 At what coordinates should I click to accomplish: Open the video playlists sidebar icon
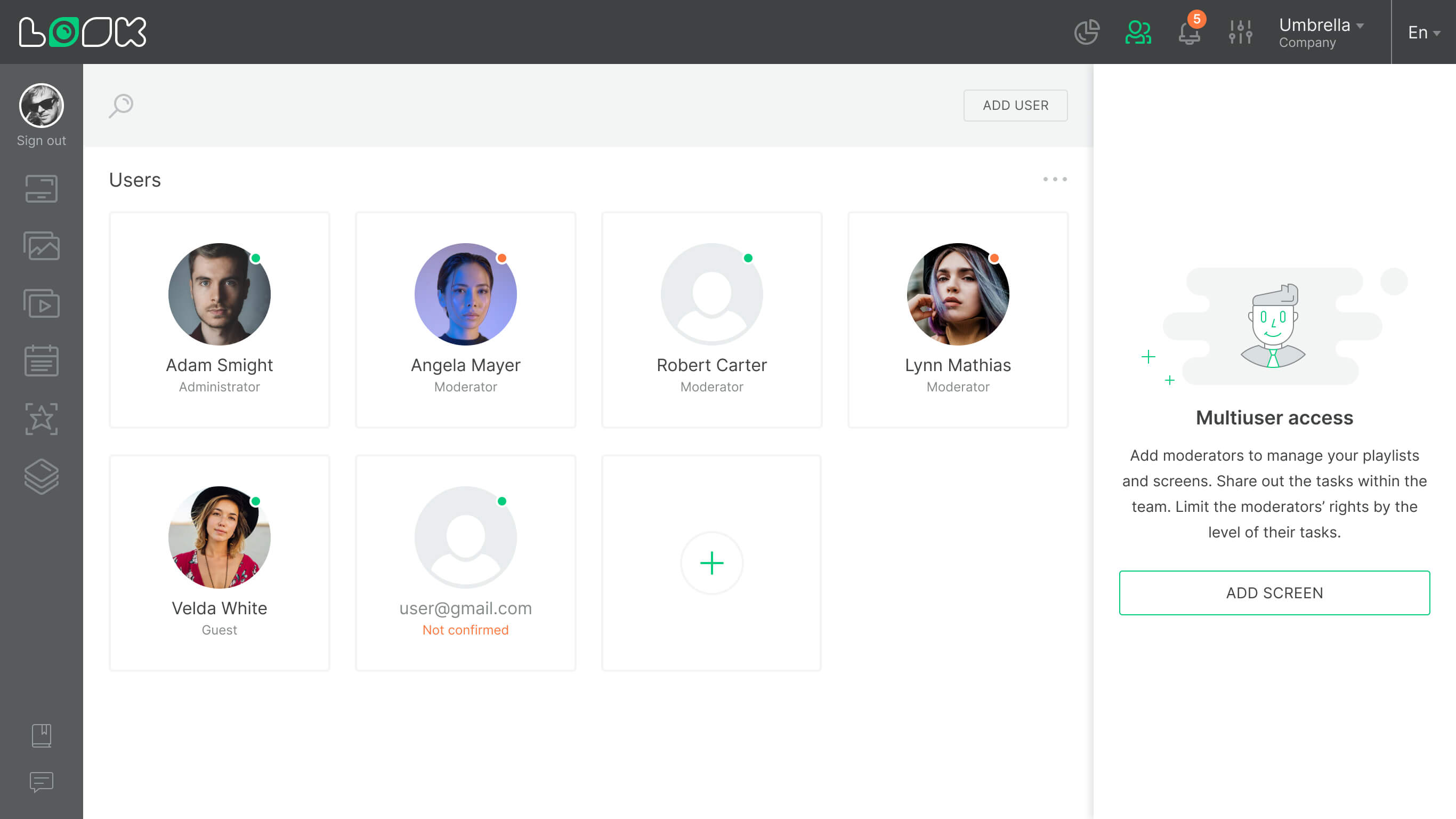[41, 304]
